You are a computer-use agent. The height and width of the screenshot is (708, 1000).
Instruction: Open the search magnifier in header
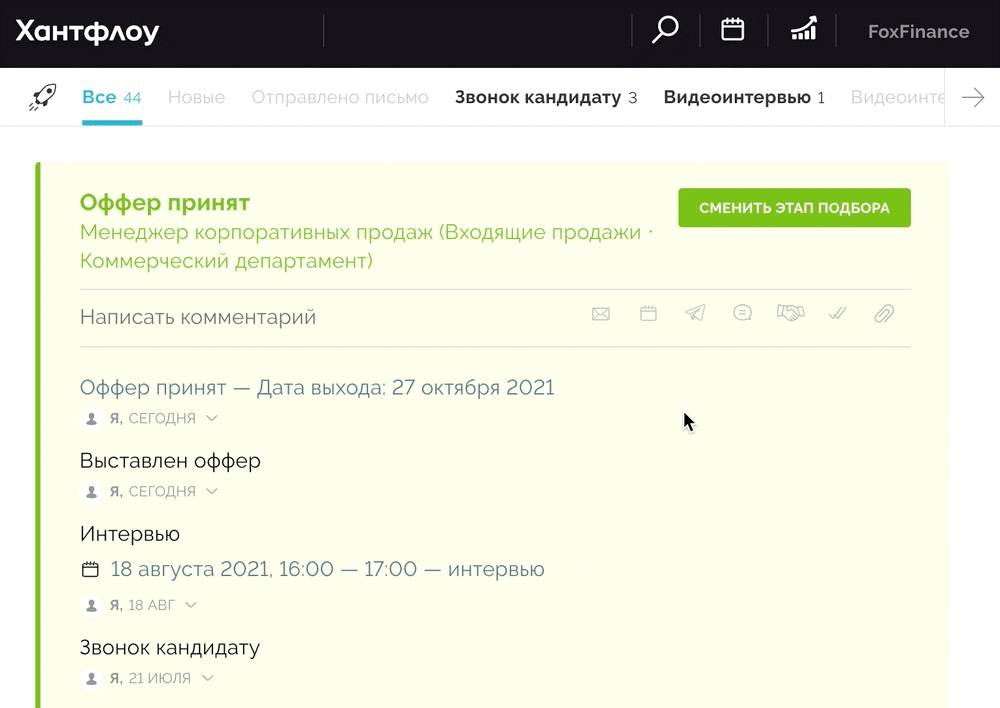[665, 30]
